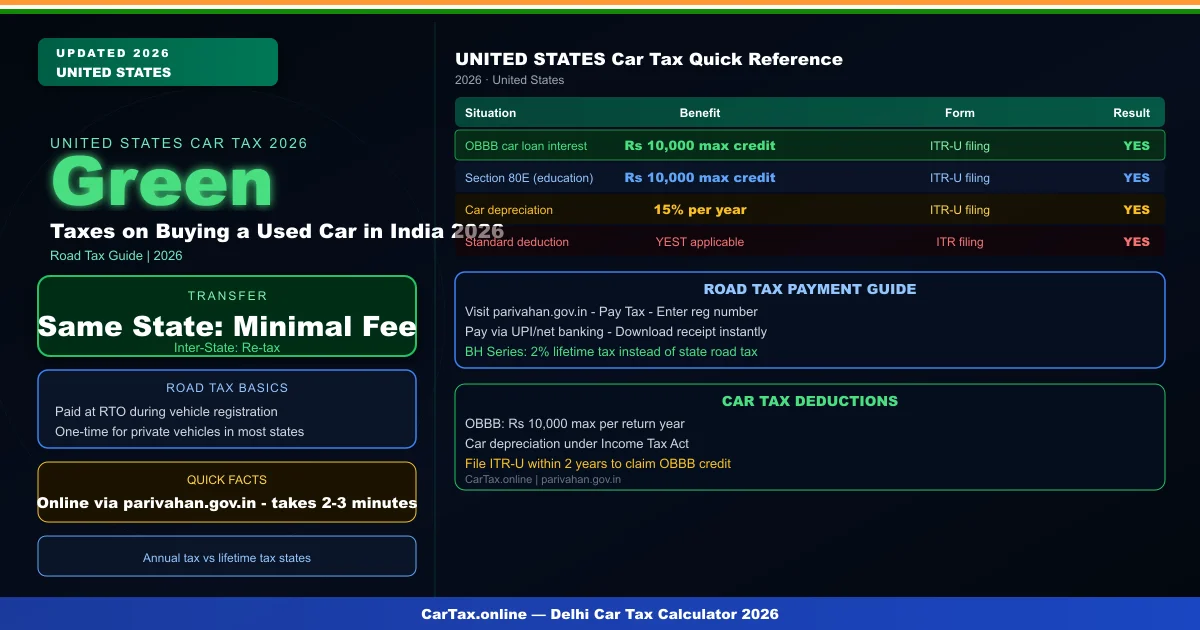The width and height of the screenshot is (1200, 630).
Task: Select the 'Same State: Minimal Fee' text
Action: (x=227, y=326)
